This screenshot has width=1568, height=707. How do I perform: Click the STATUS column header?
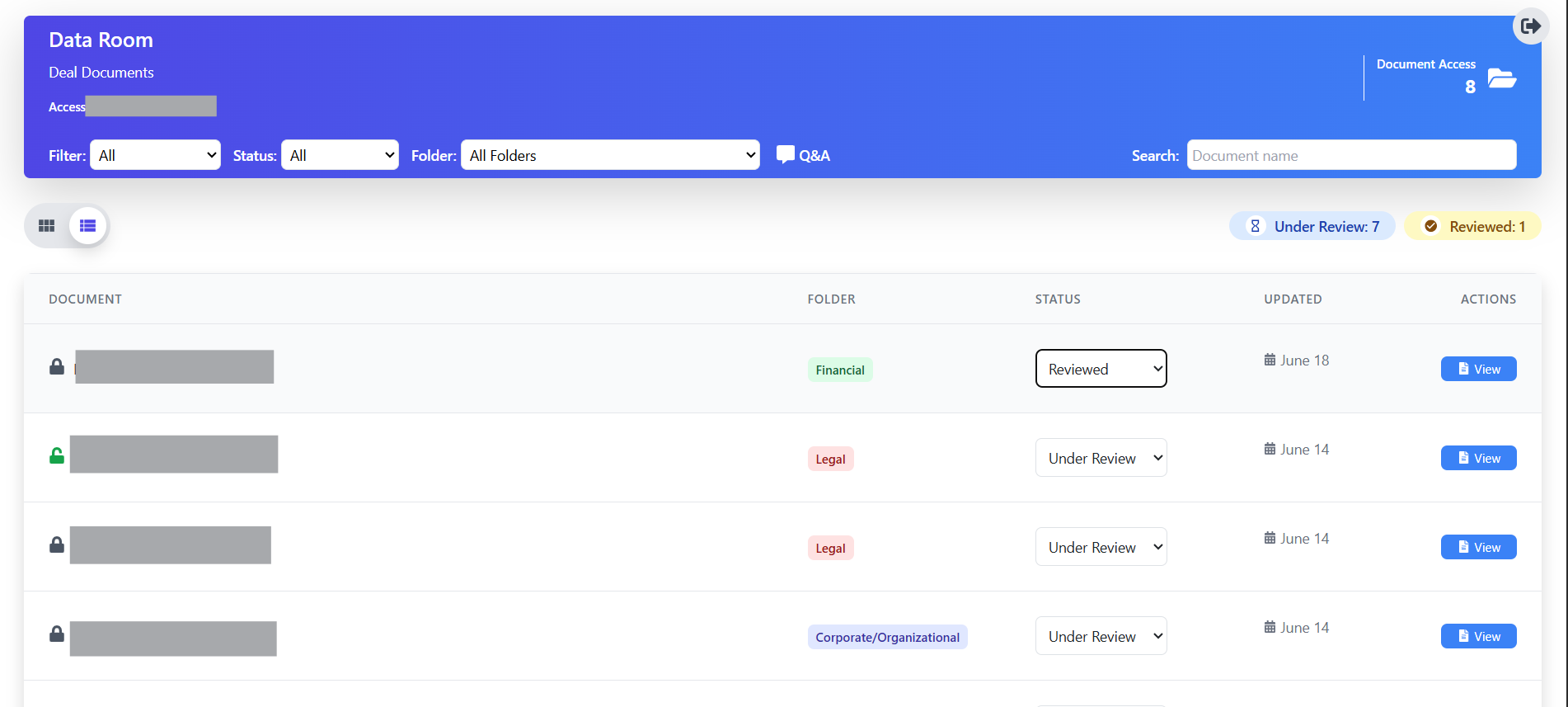click(1058, 299)
